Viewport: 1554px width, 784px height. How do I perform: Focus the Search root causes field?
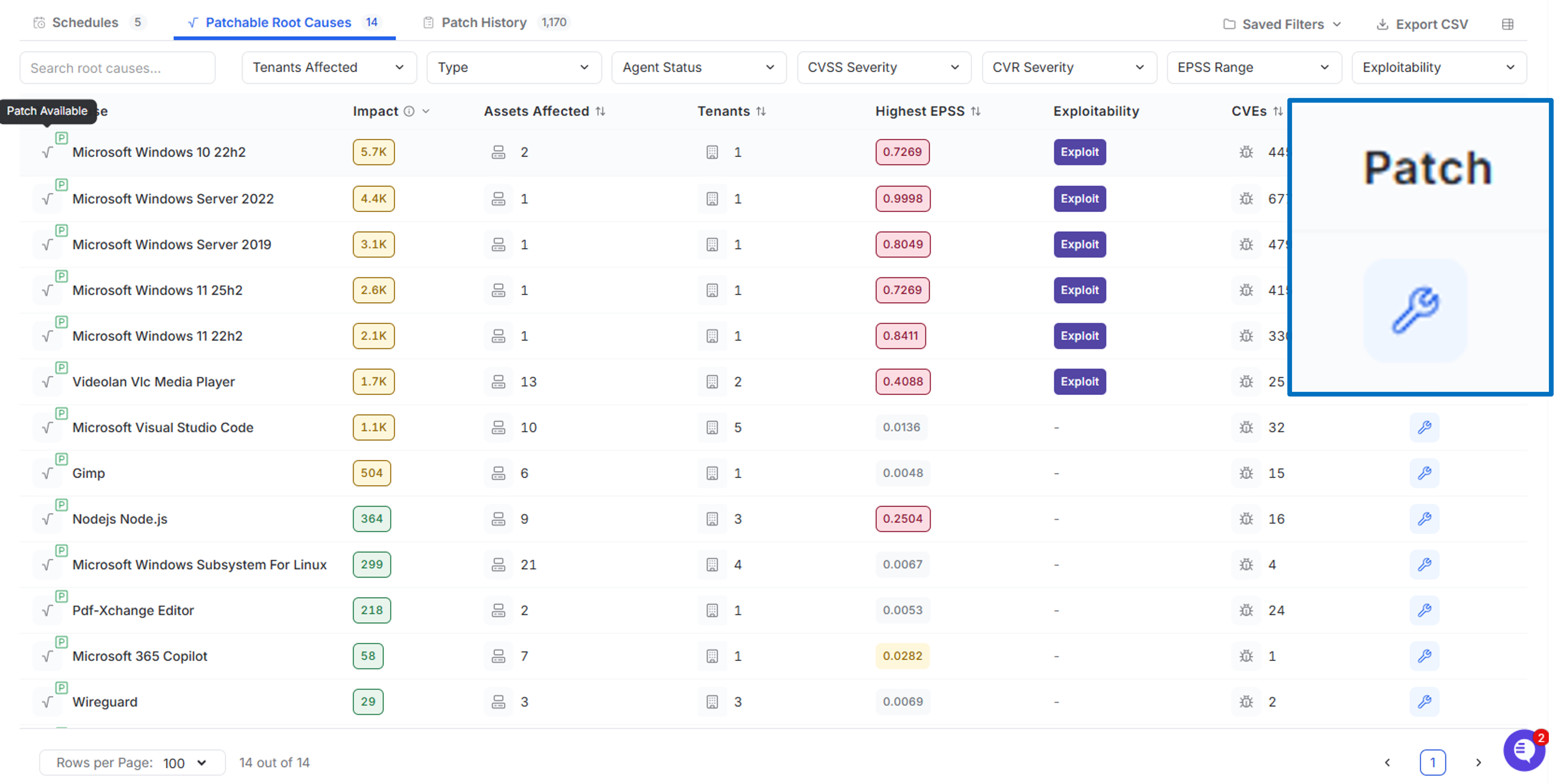click(118, 68)
